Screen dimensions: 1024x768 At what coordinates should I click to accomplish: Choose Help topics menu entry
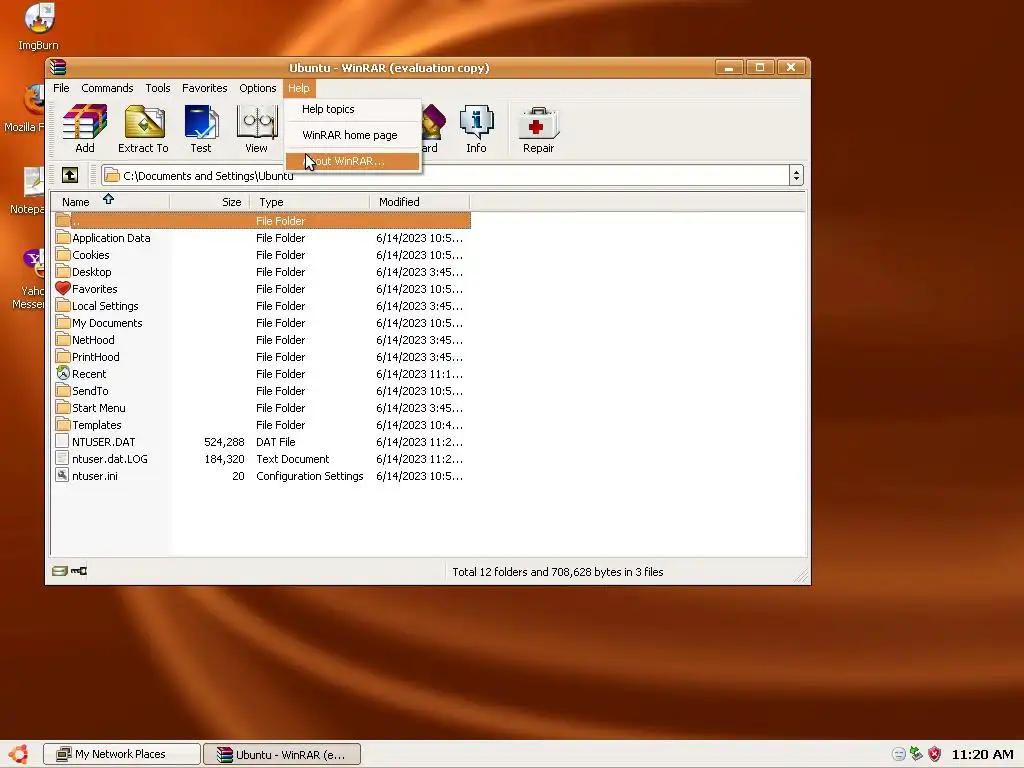[x=353, y=109]
